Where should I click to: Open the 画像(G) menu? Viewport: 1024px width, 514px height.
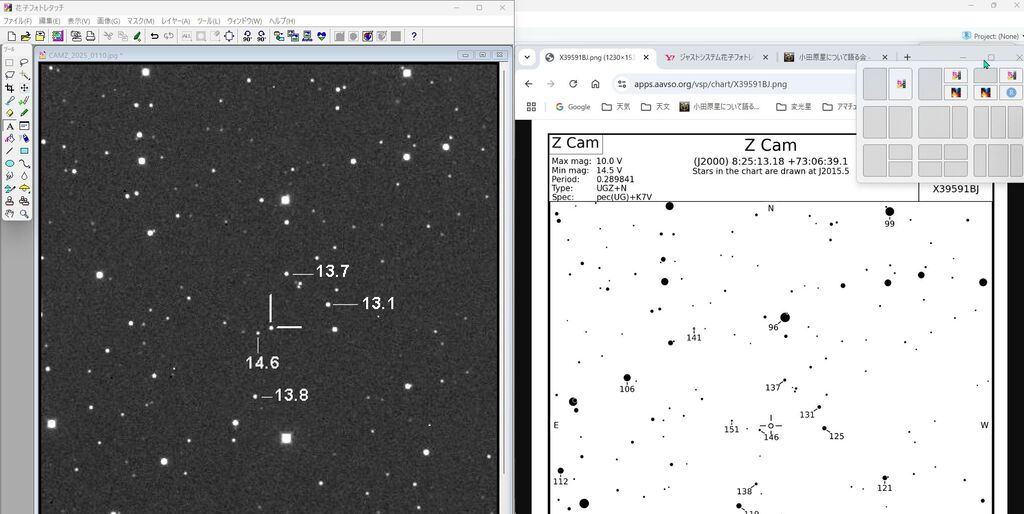coord(108,21)
